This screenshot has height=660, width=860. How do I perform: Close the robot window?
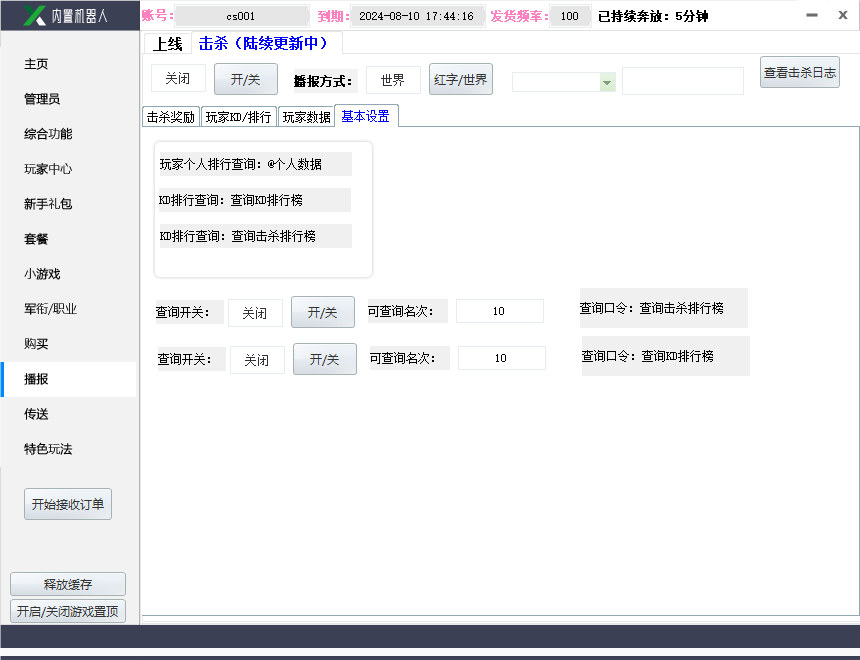click(843, 15)
